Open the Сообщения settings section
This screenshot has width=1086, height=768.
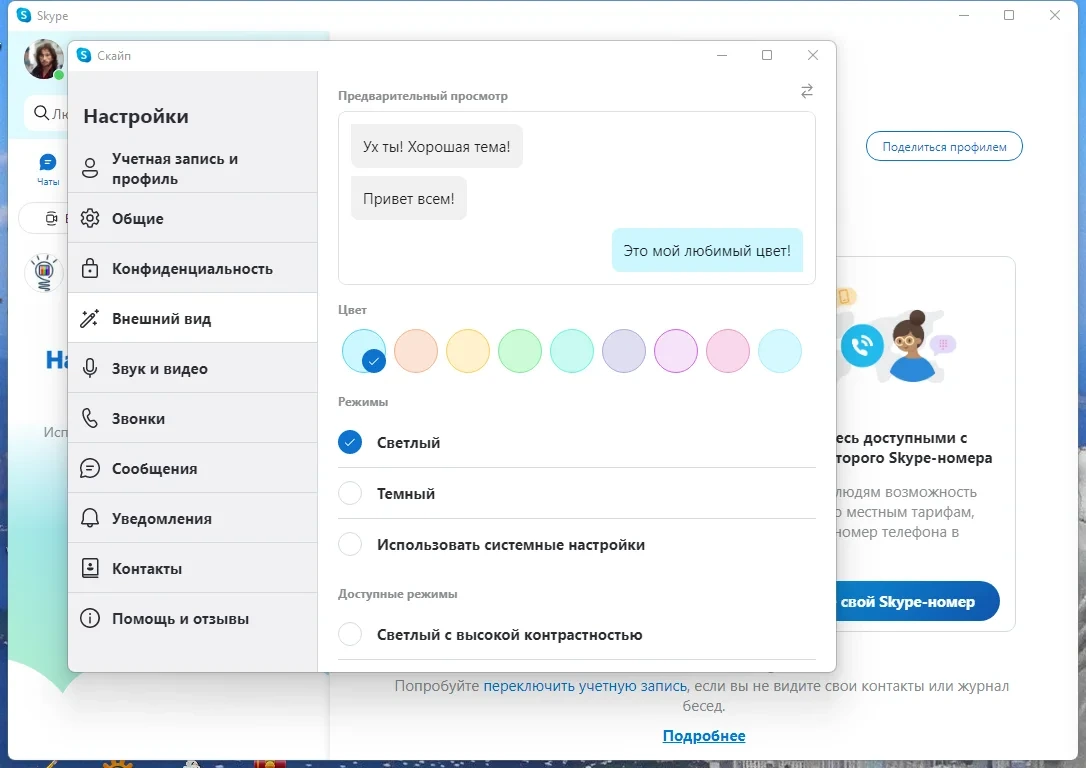(193, 468)
